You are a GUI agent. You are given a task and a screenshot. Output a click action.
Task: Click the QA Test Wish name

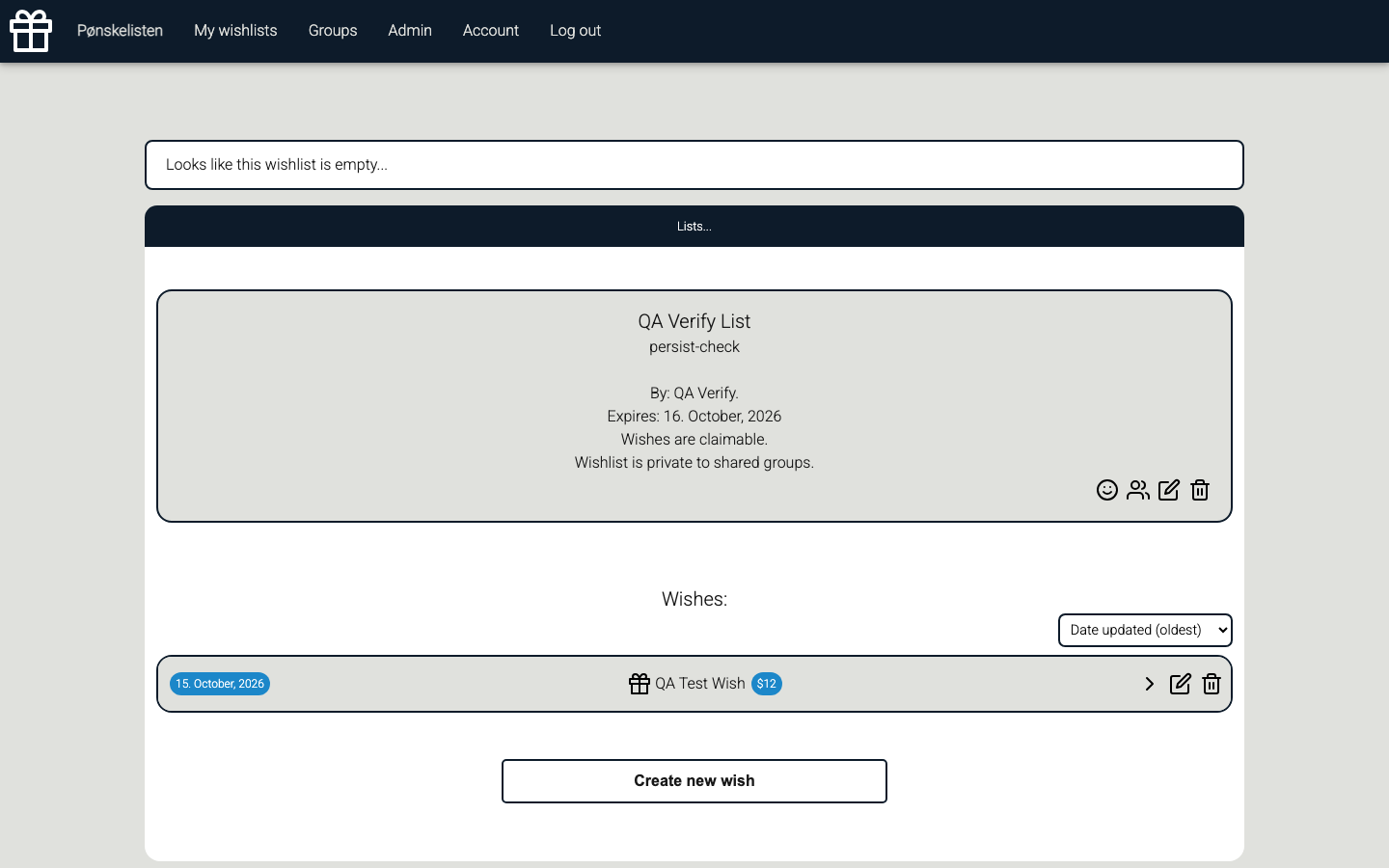coord(700,684)
